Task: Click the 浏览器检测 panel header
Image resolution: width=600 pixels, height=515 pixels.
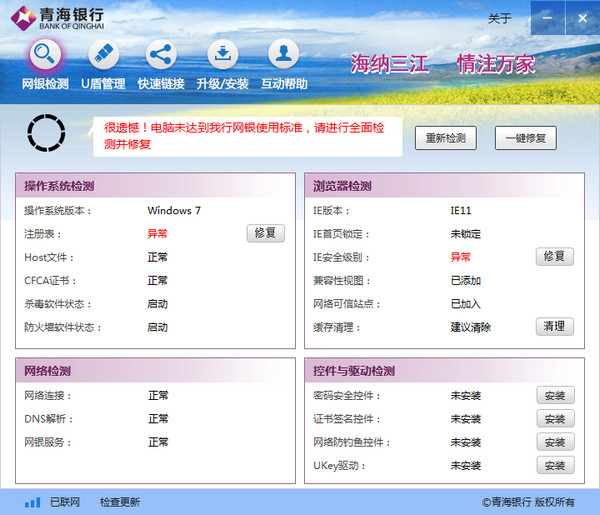Action: click(444, 186)
